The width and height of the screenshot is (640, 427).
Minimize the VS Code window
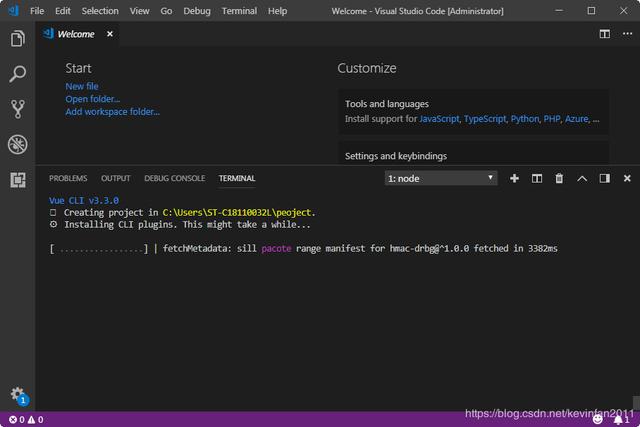pos(559,11)
